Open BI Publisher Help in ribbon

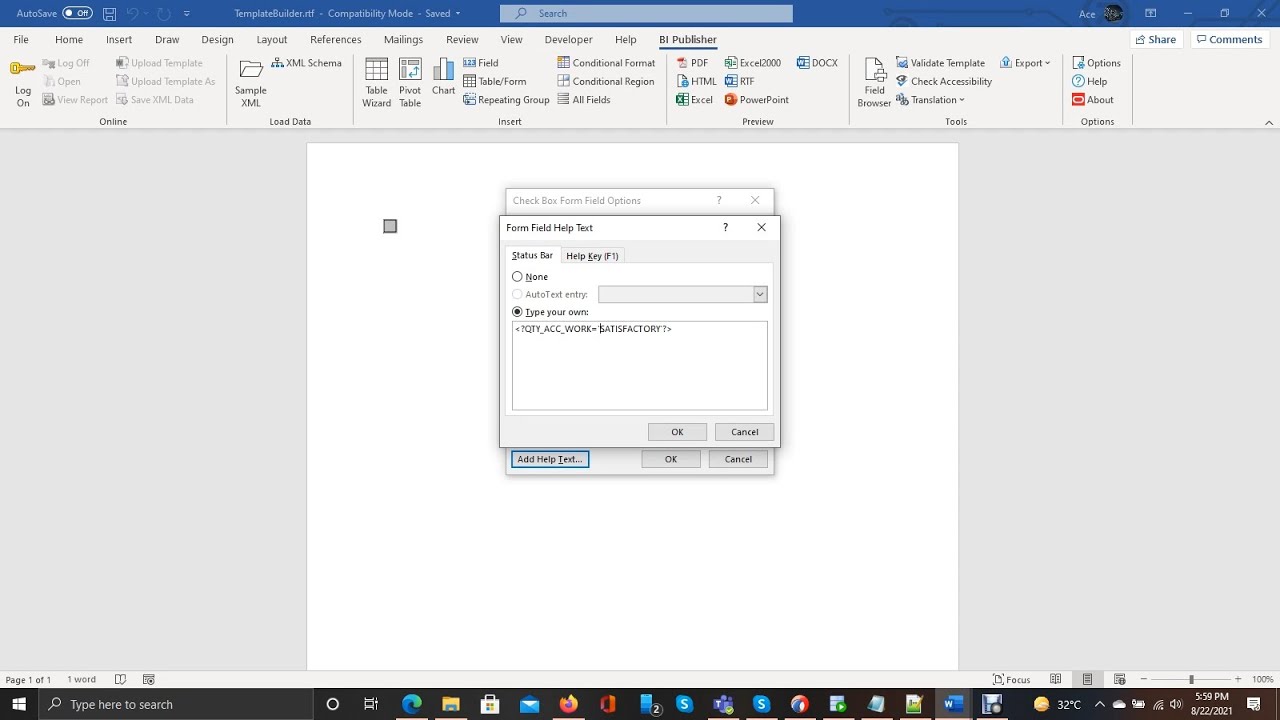1089,82
